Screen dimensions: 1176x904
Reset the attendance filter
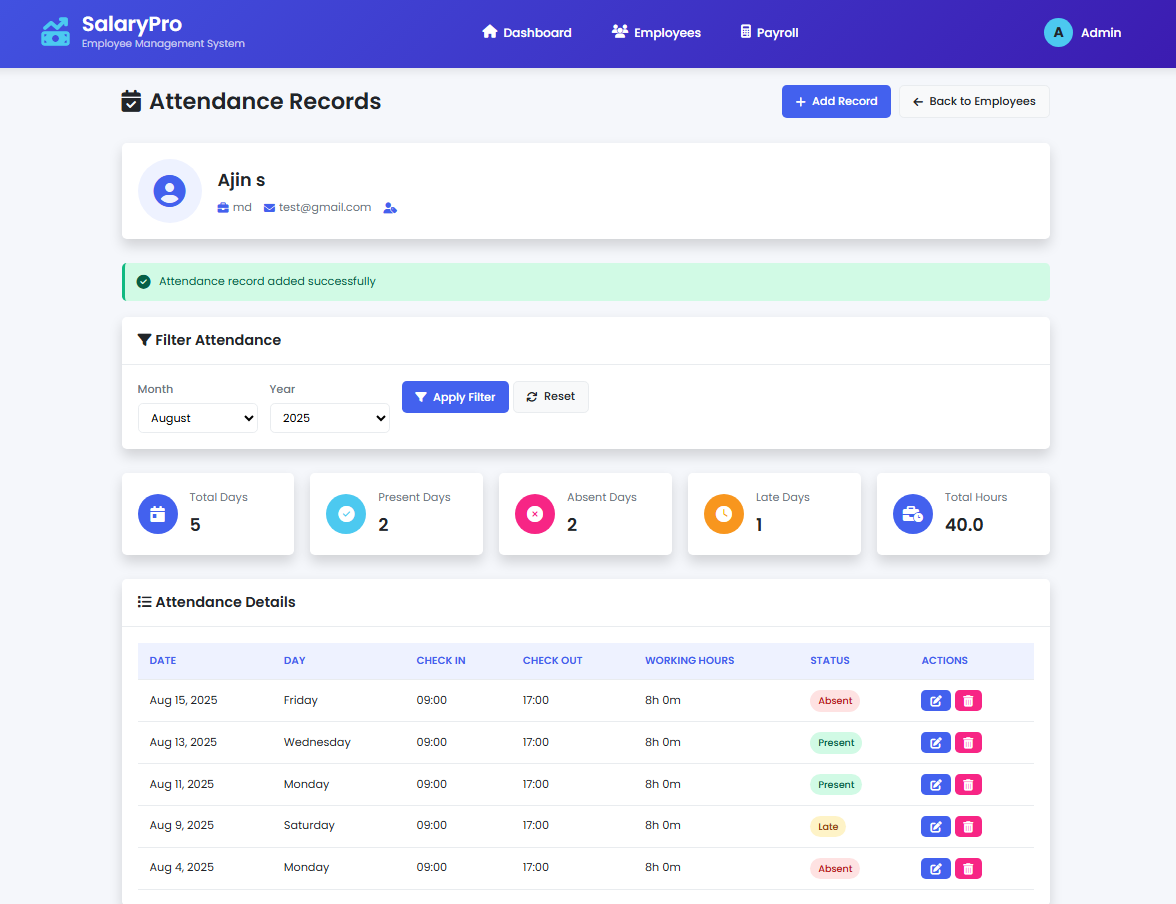click(x=551, y=397)
